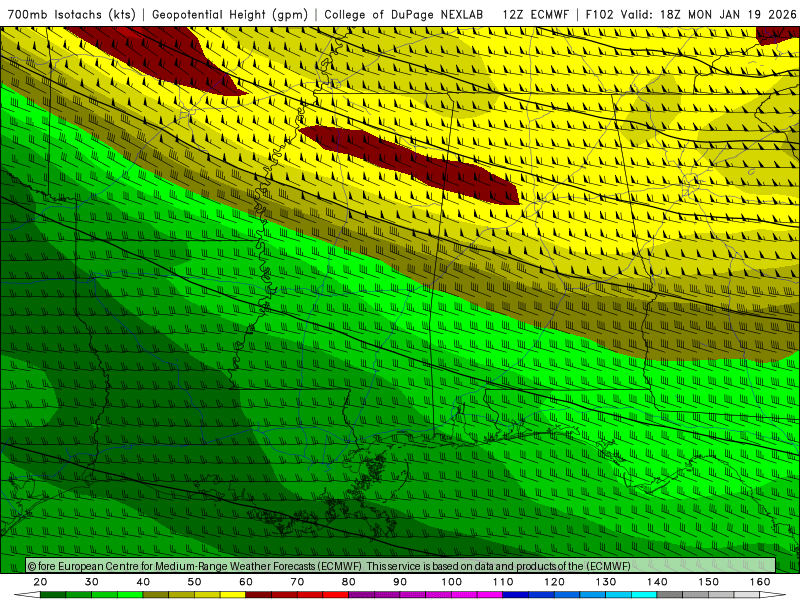Click the colorbar label "90"
The image size is (800, 600).
(x=400, y=582)
